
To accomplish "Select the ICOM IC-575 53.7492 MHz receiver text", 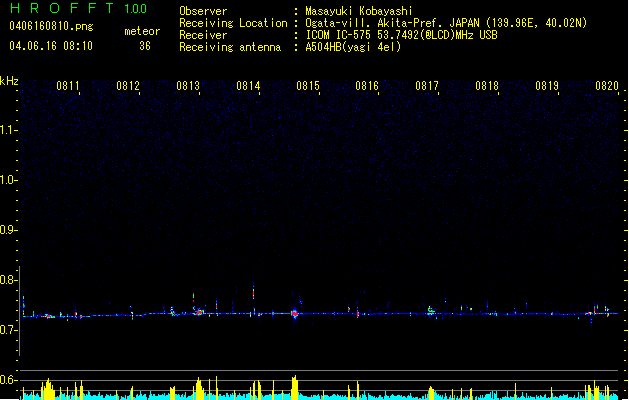I will click(x=401, y=35).
